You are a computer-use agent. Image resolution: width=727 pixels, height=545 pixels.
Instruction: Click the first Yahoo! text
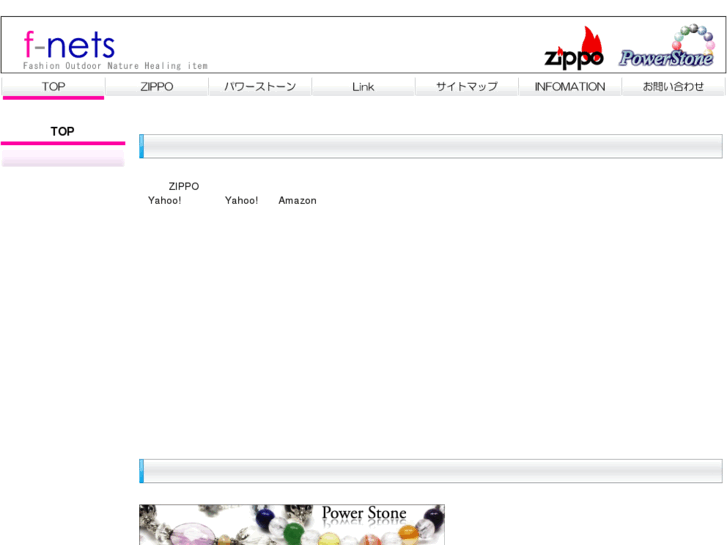tap(165, 200)
